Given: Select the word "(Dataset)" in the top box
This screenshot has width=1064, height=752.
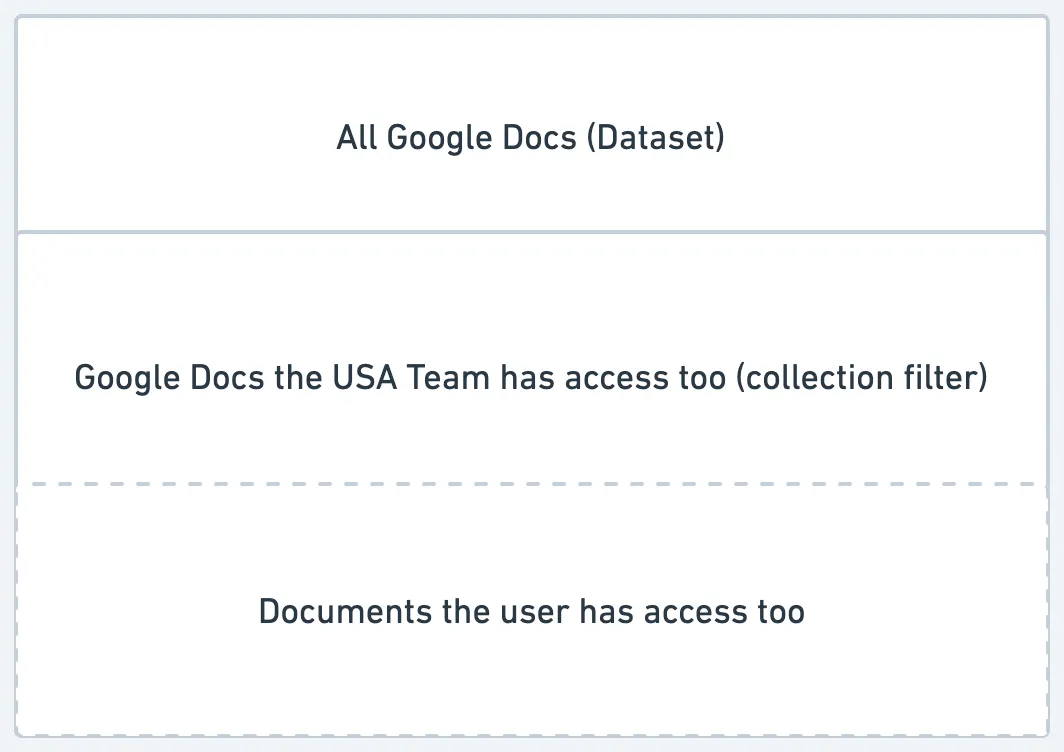Looking at the screenshot, I should (x=656, y=138).
